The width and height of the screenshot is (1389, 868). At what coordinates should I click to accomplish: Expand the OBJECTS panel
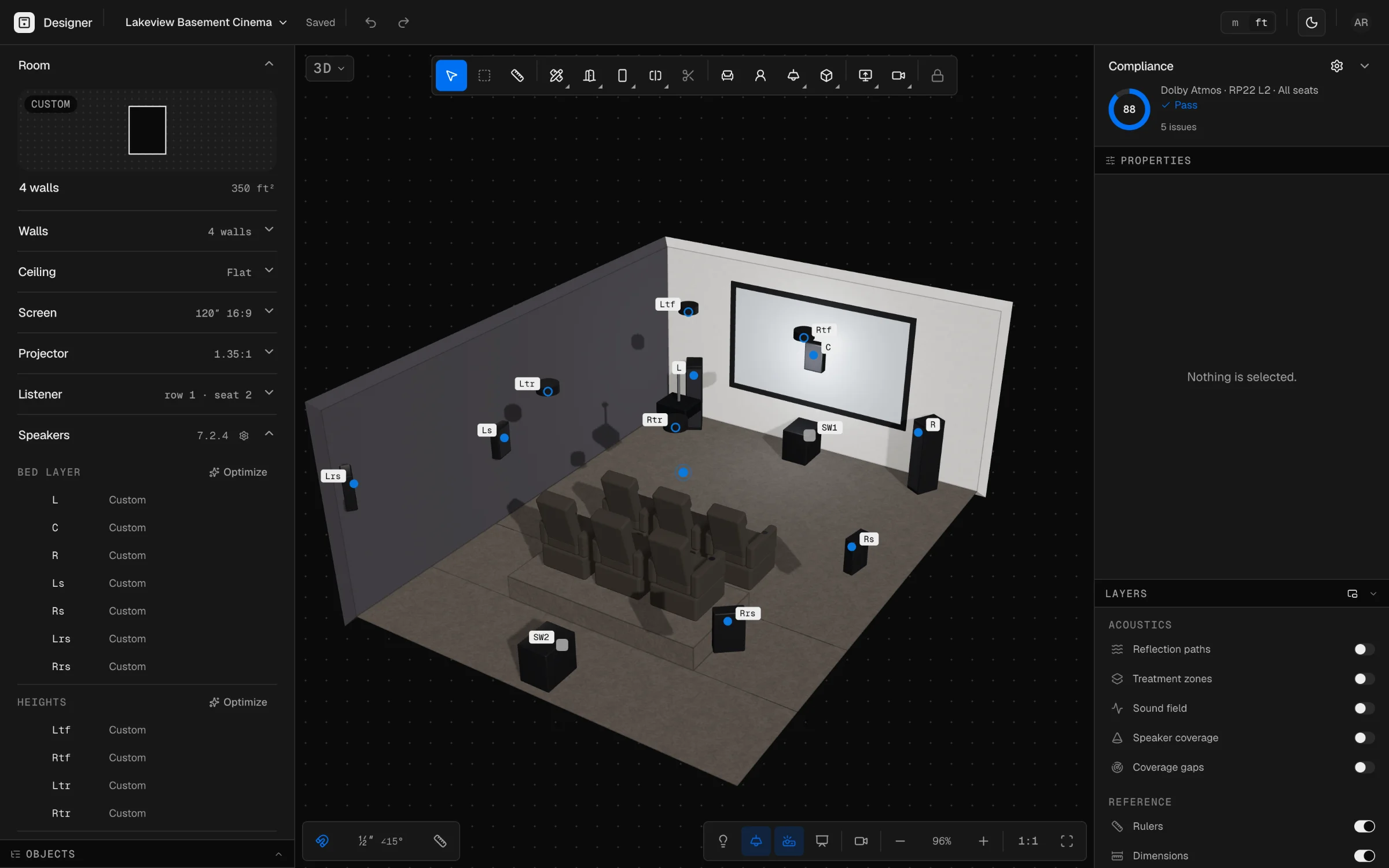(x=147, y=854)
